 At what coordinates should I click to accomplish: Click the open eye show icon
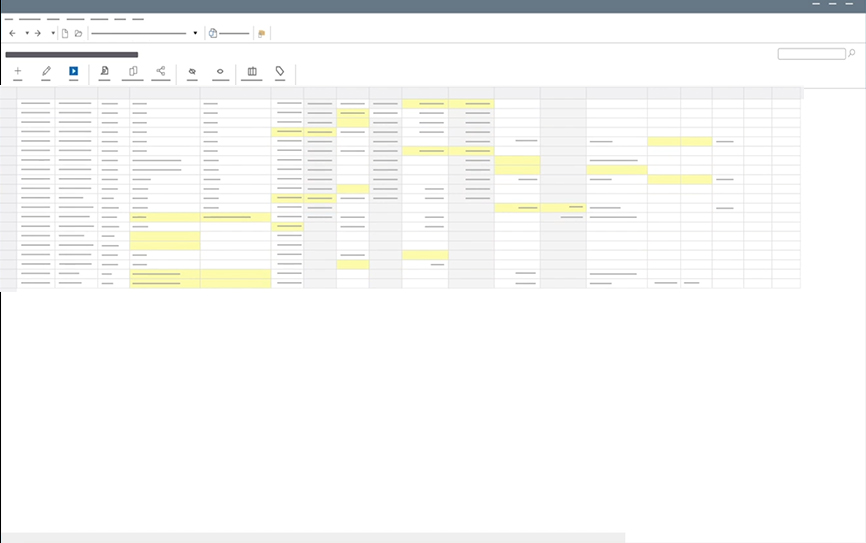(x=220, y=71)
